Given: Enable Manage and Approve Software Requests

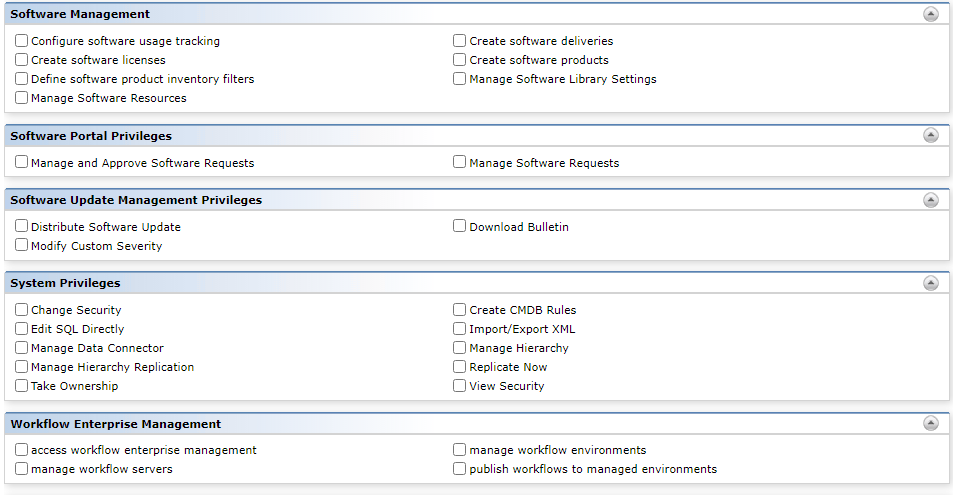Looking at the screenshot, I should [21, 162].
